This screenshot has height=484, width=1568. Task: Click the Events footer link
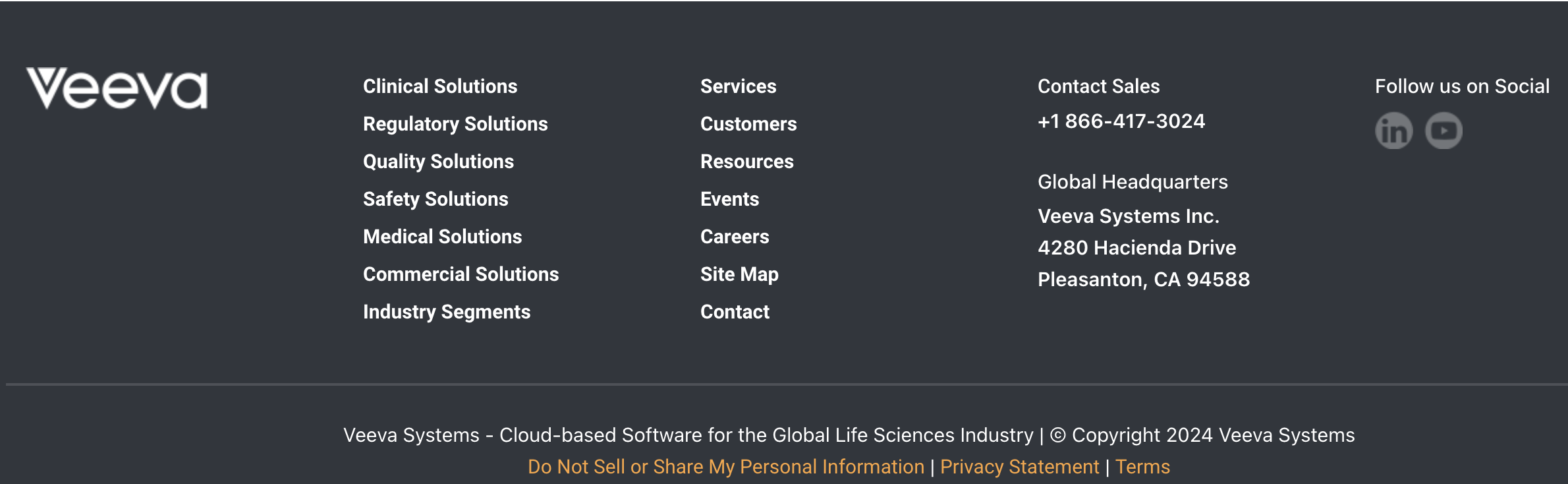(729, 199)
